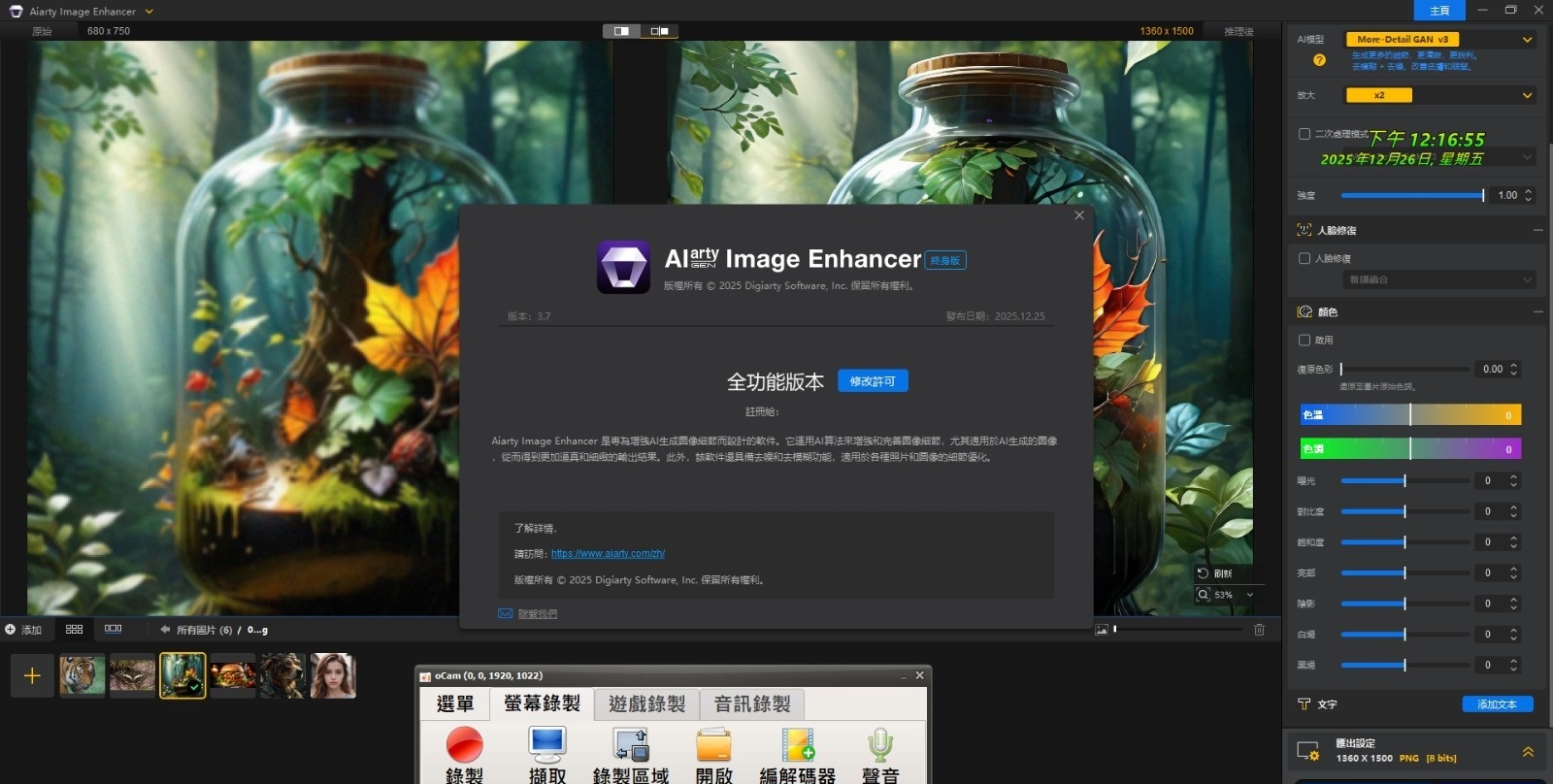This screenshot has height=784, width=1553.
Task: Click the 修改許可 button in About dialog
Action: [x=873, y=381]
